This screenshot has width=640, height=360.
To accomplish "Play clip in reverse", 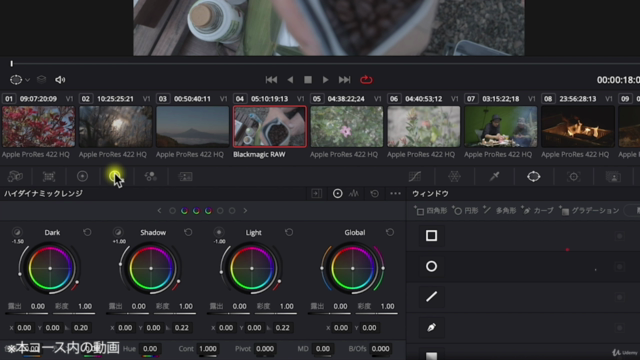I will pyautogui.click(x=290, y=80).
